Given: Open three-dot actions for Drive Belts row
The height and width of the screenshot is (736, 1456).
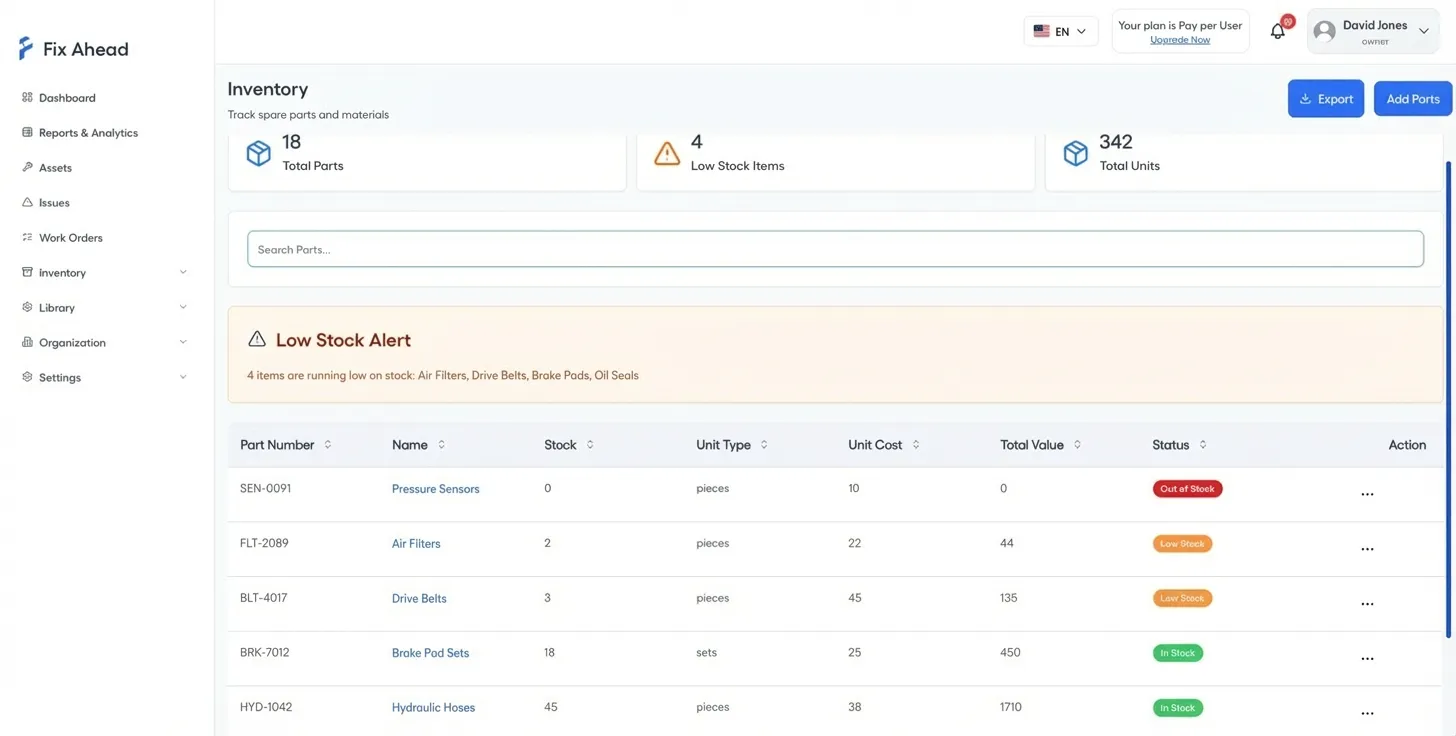Looking at the screenshot, I should pyautogui.click(x=1366, y=604).
